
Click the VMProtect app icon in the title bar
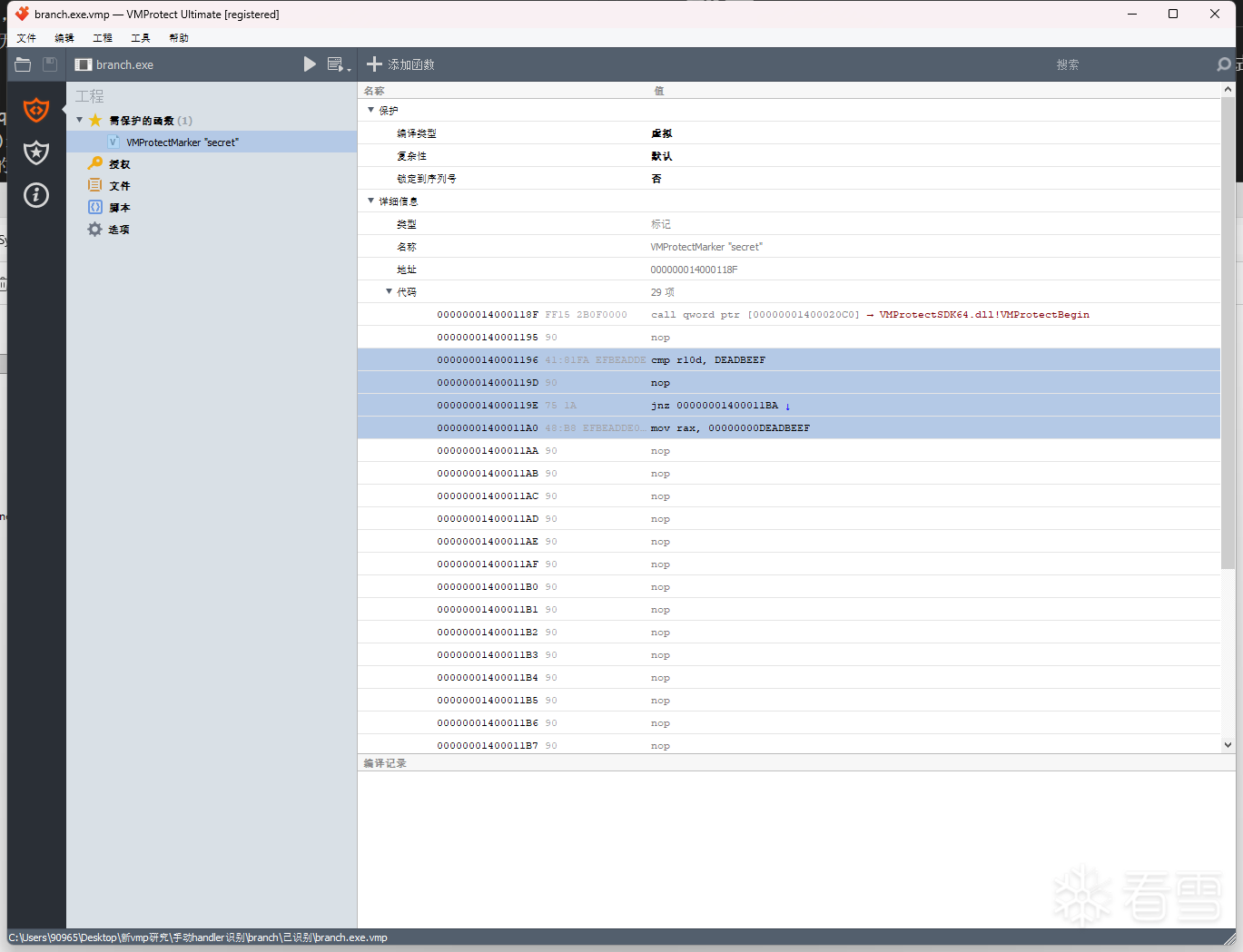pos(22,14)
